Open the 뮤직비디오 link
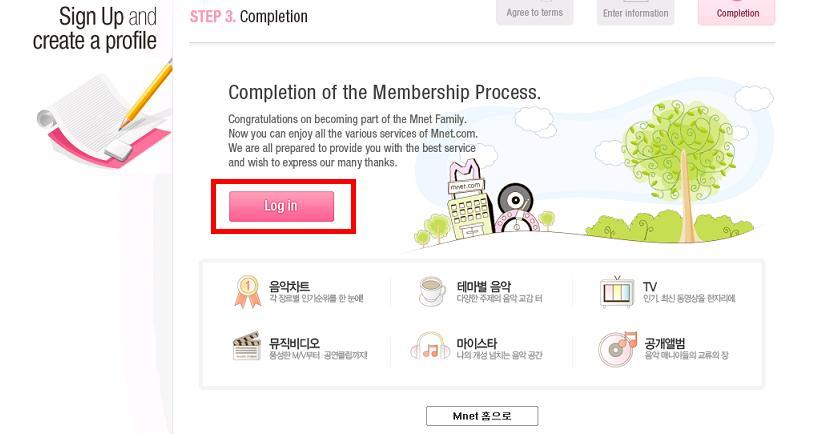 coord(294,343)
